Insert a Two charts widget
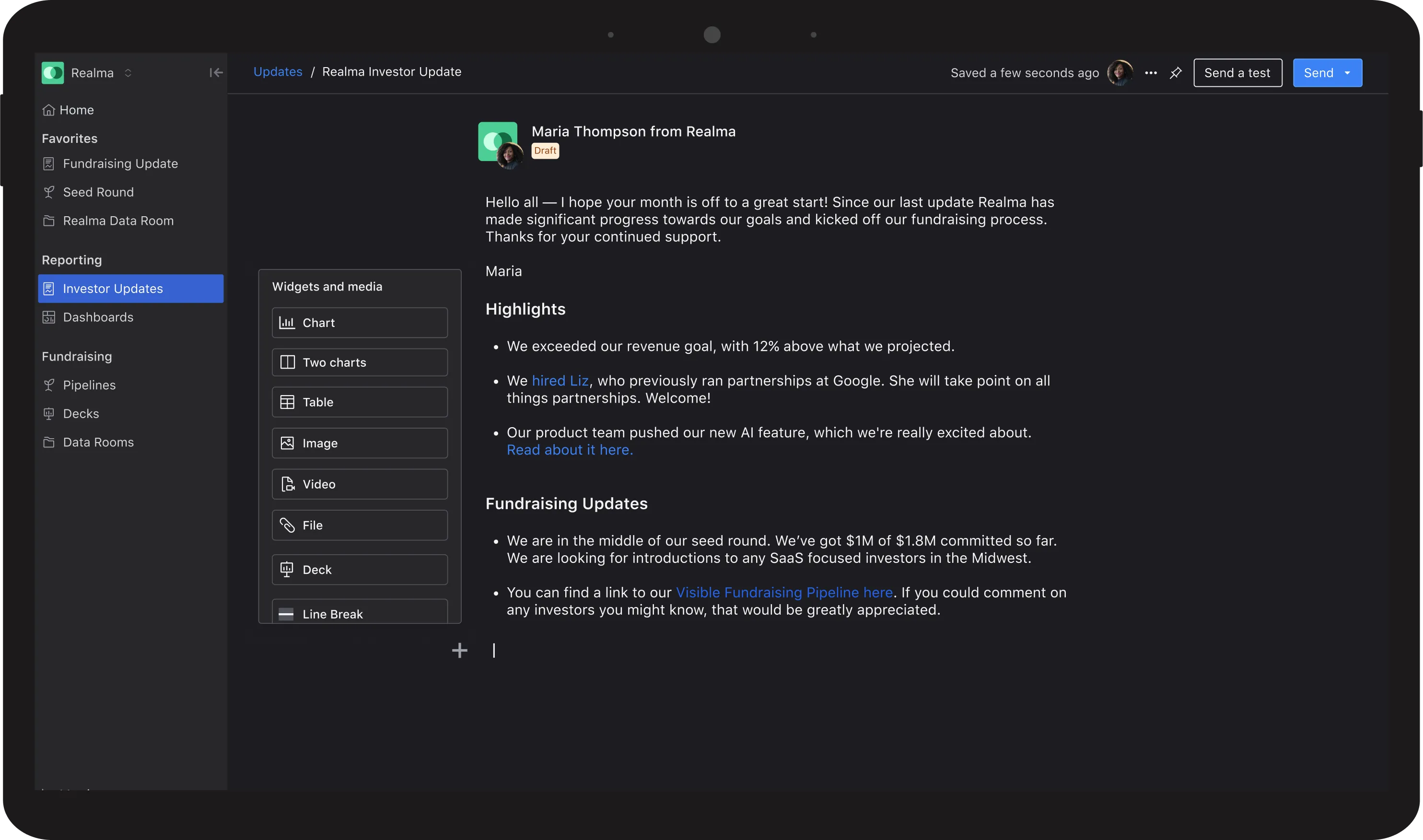Screen dimensions: 1423x840 [x=360, y=362]
